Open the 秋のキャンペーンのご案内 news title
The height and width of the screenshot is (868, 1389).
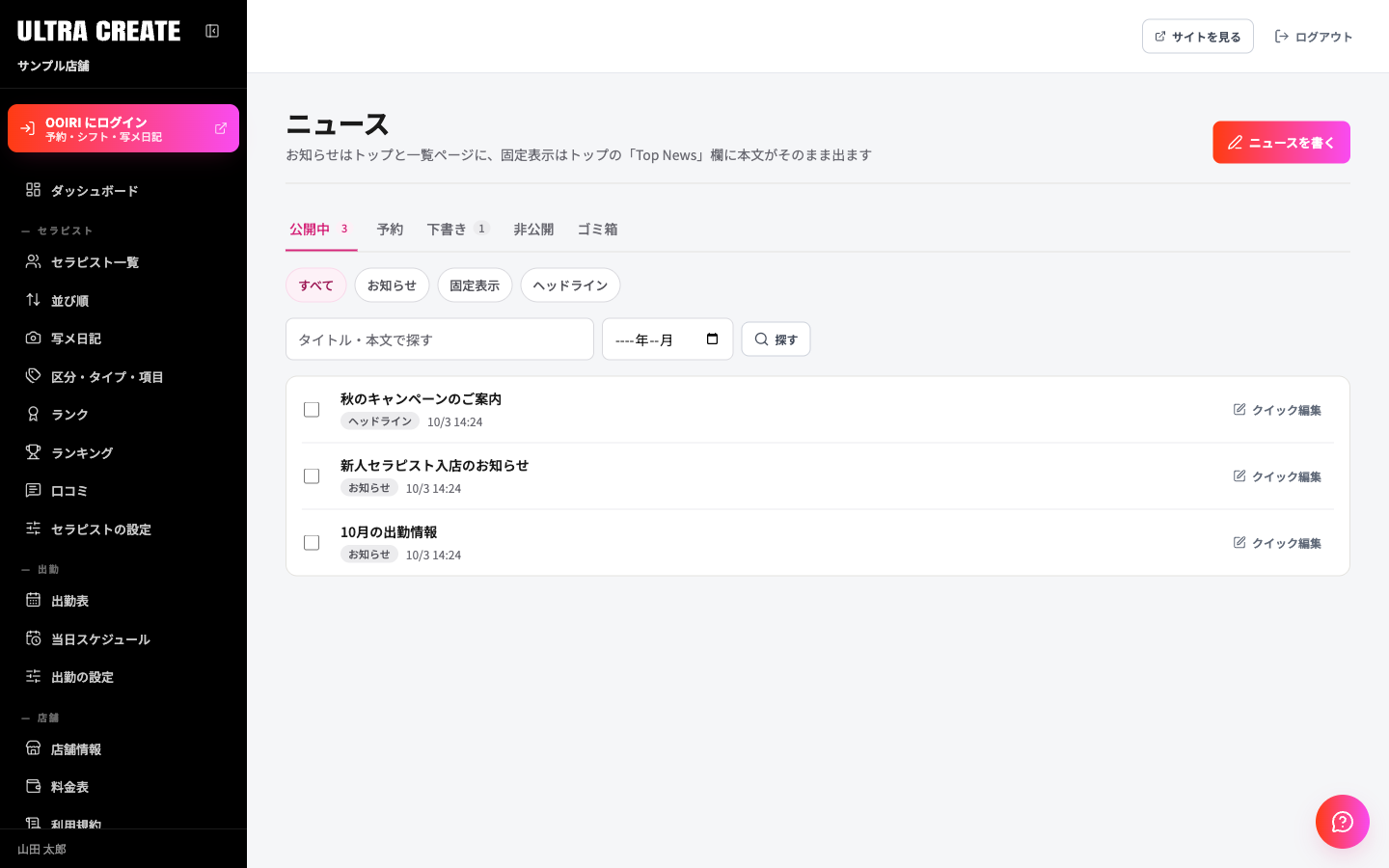[421, 398]
